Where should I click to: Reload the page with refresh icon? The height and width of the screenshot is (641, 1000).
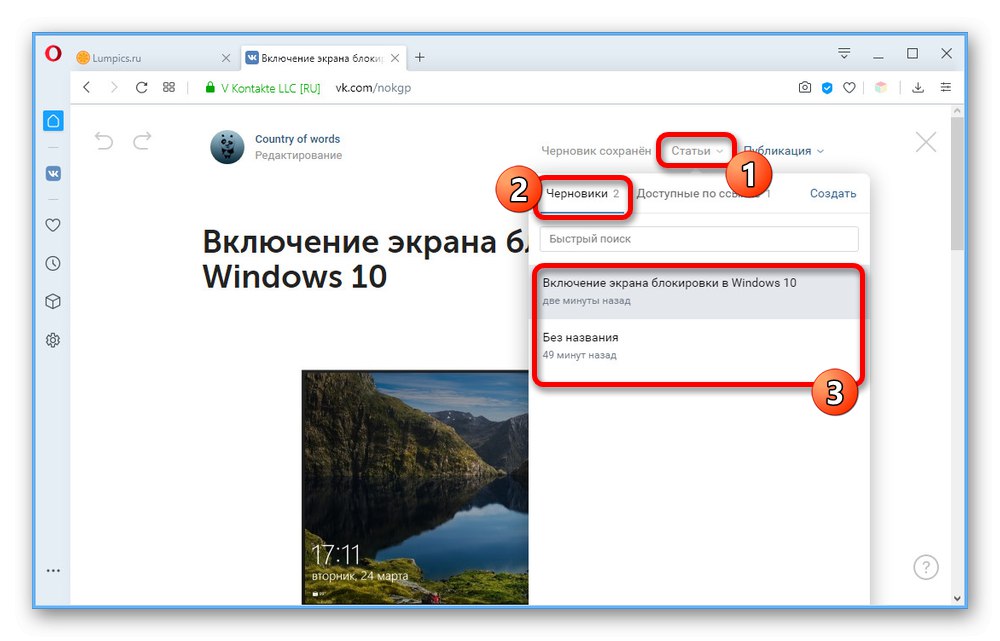pyautogui.click(x=142, y=87)
